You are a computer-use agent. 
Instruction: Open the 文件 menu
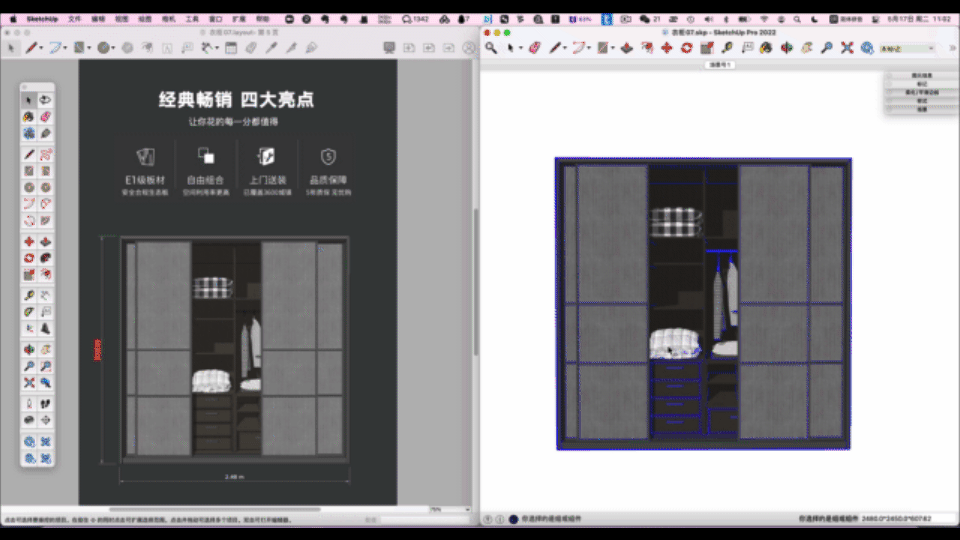pyautogui.click(x=74, y=19)
